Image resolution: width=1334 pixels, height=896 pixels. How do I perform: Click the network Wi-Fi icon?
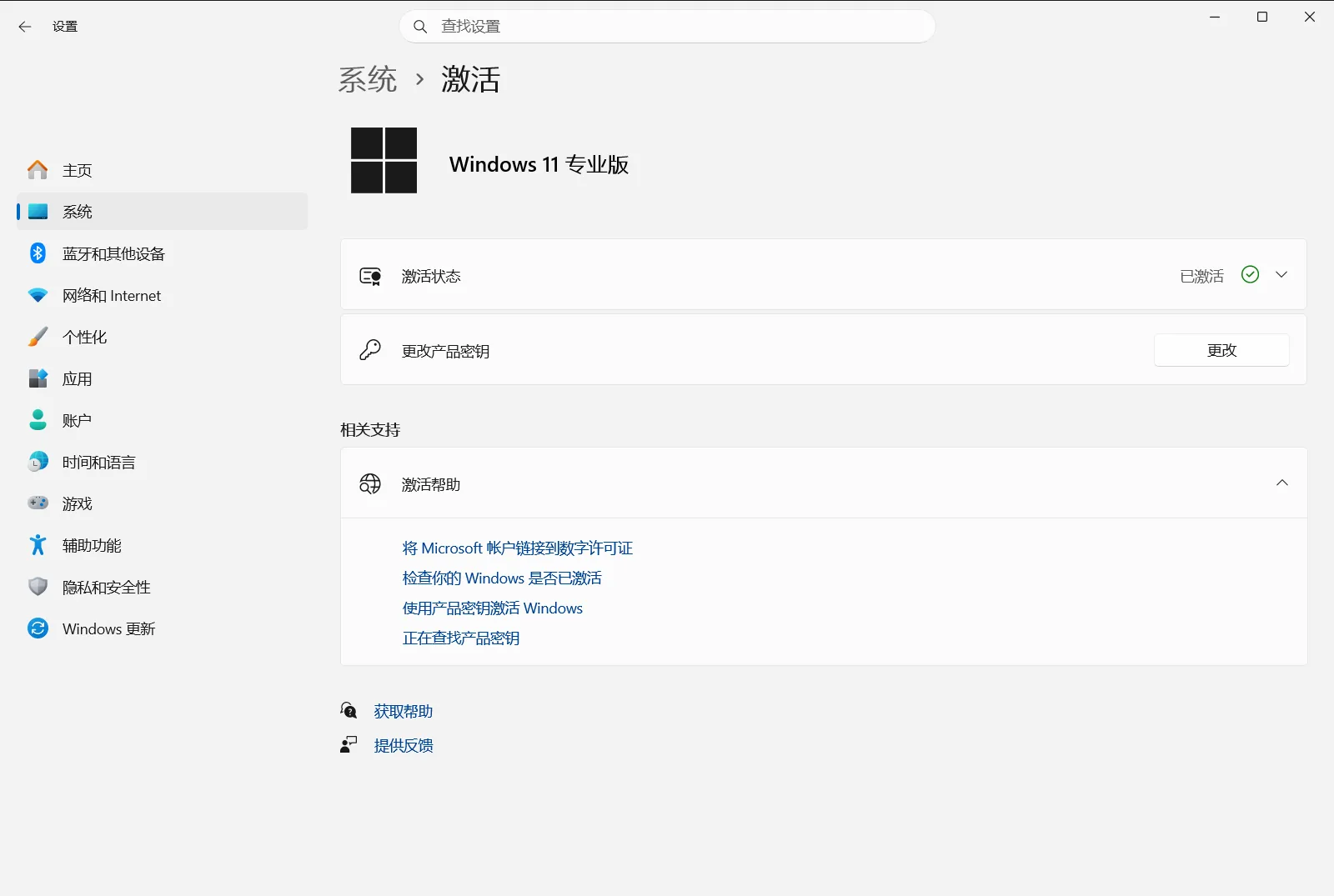pos(38,295)
